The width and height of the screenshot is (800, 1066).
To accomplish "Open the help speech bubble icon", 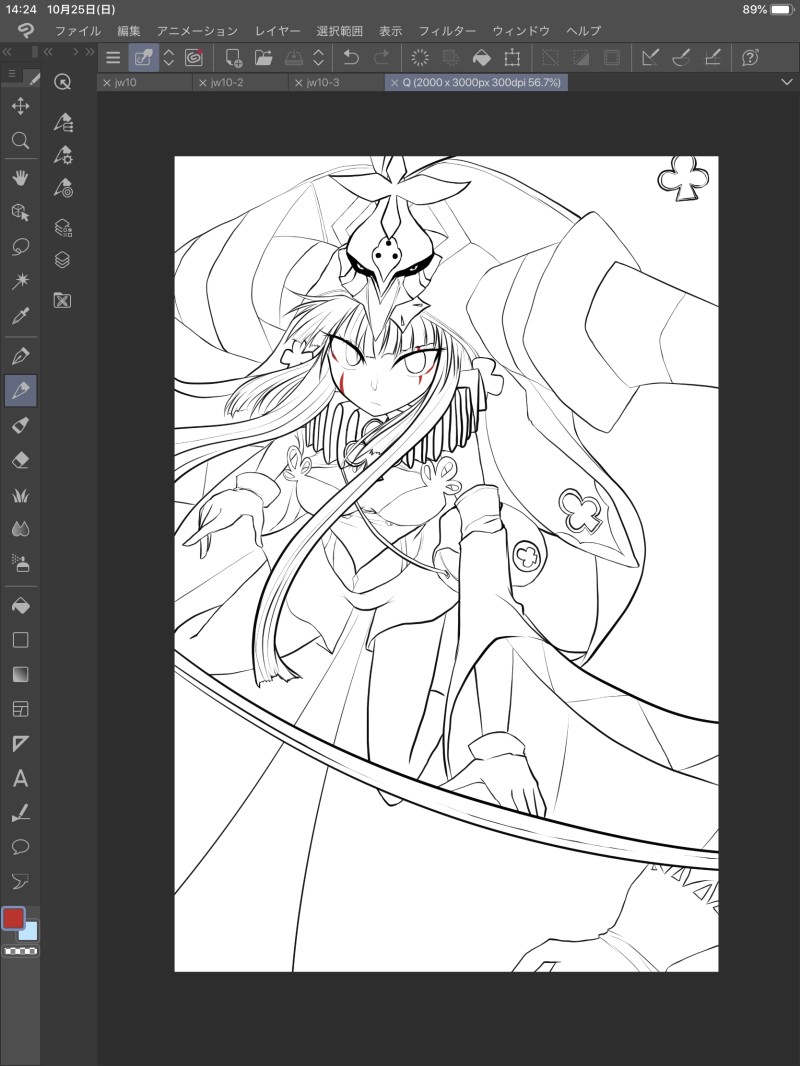I will 750,58.
